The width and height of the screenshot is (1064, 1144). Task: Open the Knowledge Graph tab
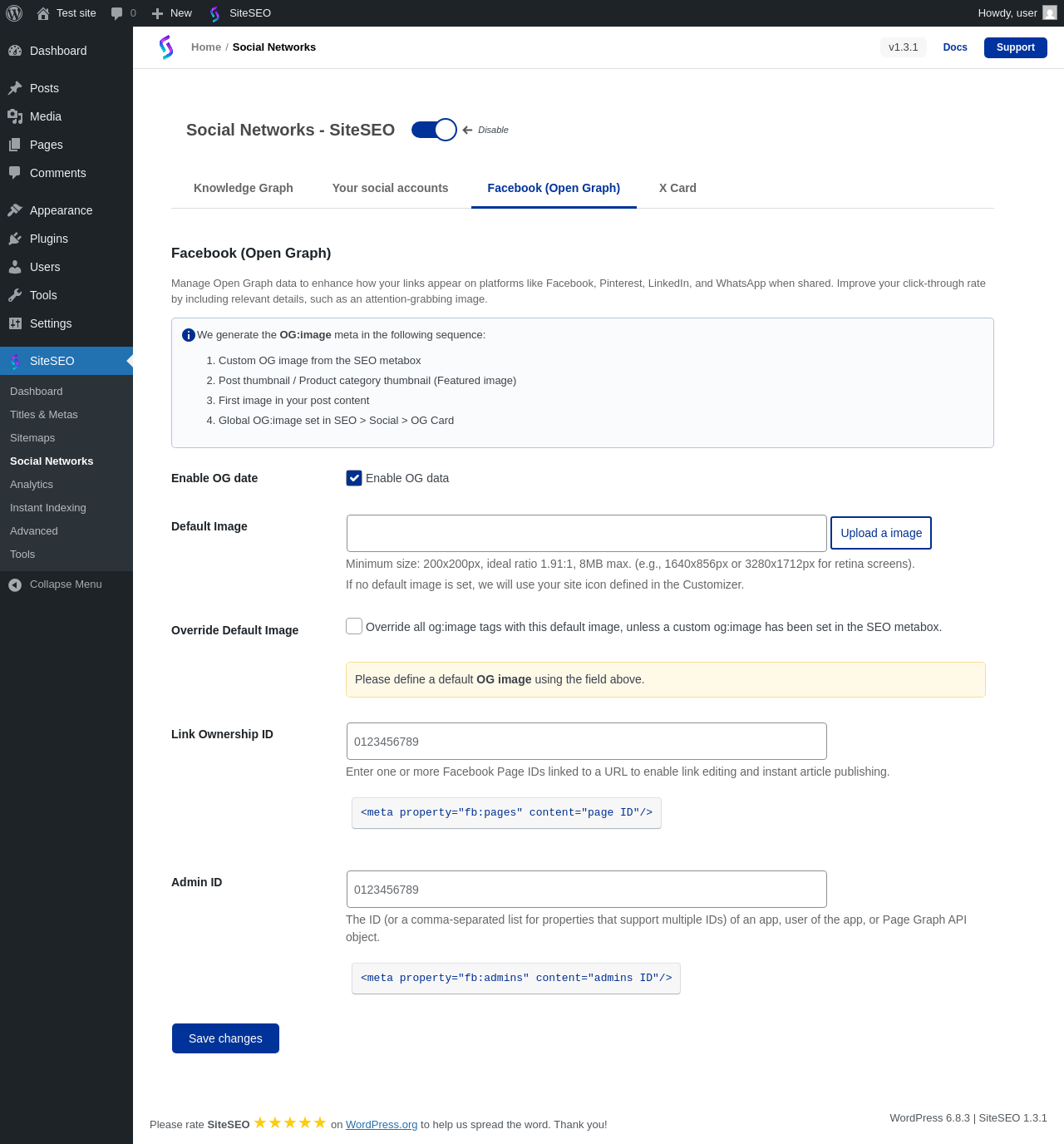click(x=244, y=188)
